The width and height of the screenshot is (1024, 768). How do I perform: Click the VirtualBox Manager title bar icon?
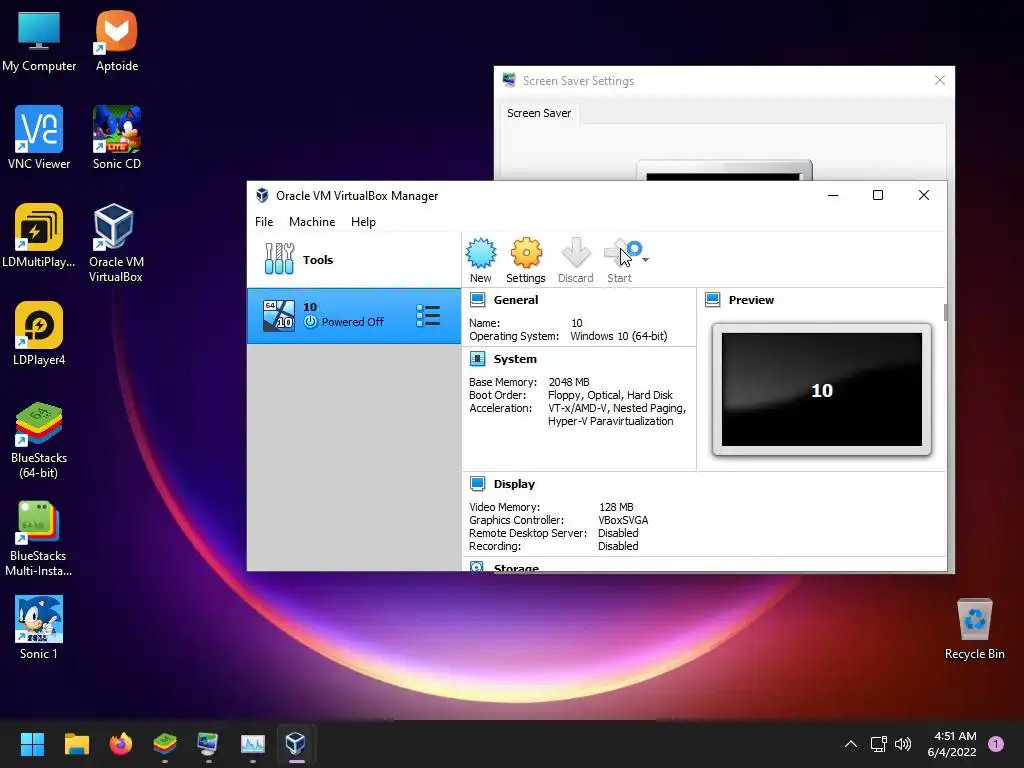(x=263, y=195)
